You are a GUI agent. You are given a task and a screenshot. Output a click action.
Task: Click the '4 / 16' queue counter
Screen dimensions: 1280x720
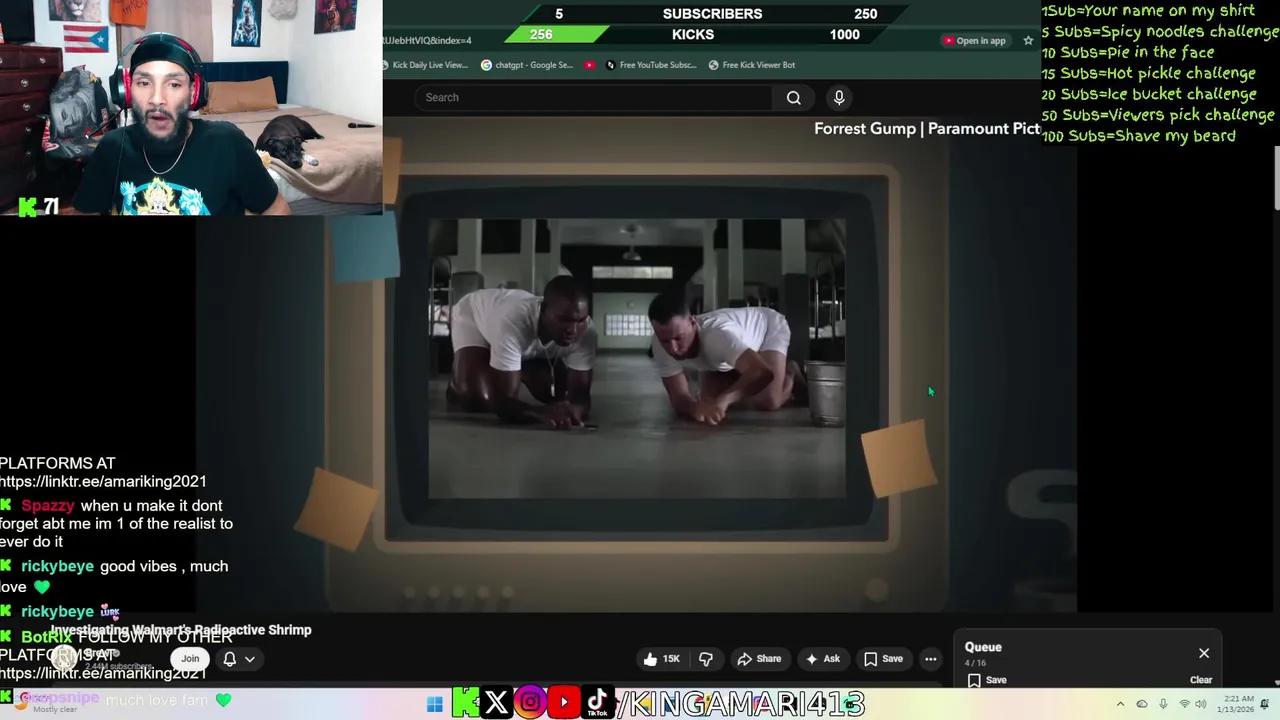pyautogui.click(x=975, y=663)
